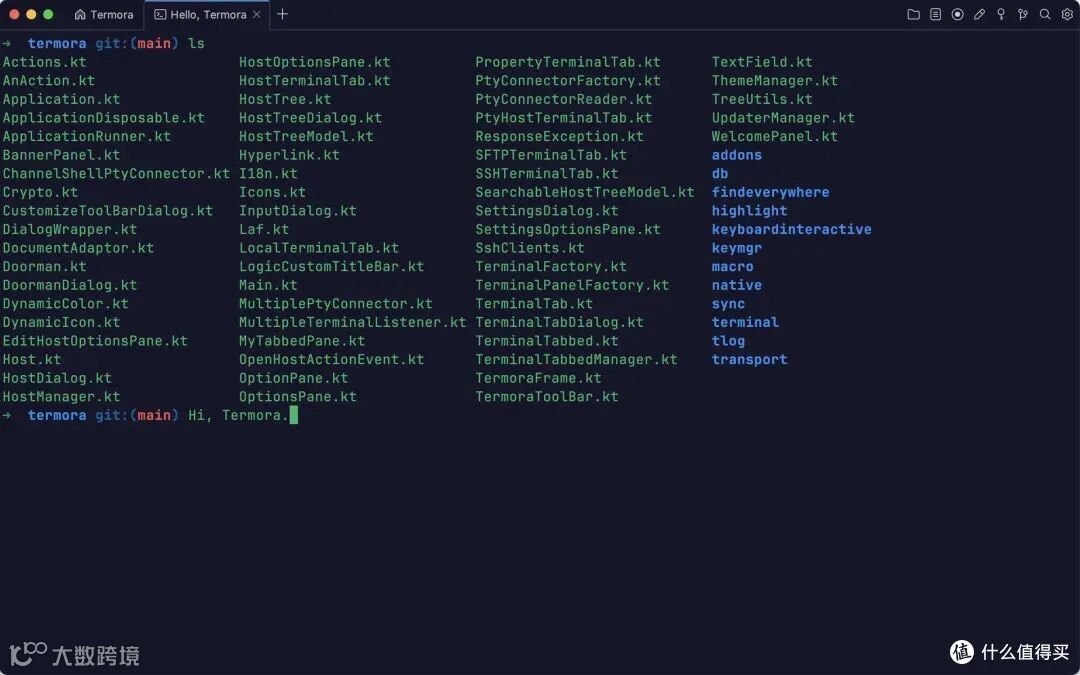
Task: Click PropertyTerminalTab.kt file name
Action: point(568,62)
